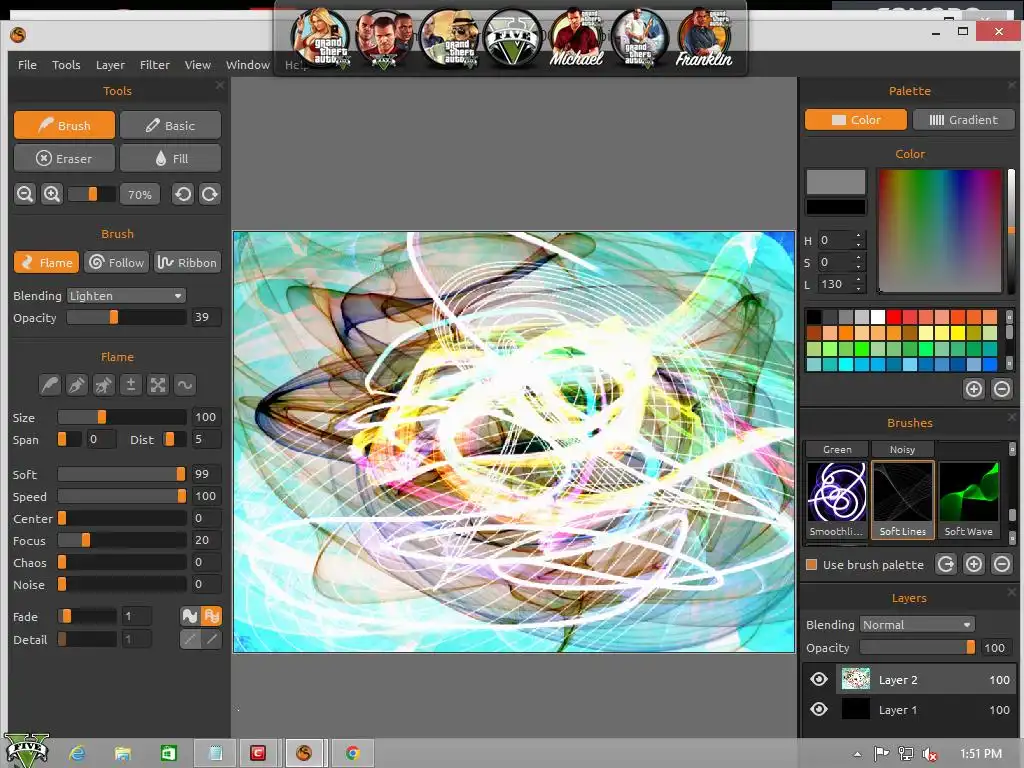
Task: Click the add color plus icon under swatches
Action: point(974,389)
